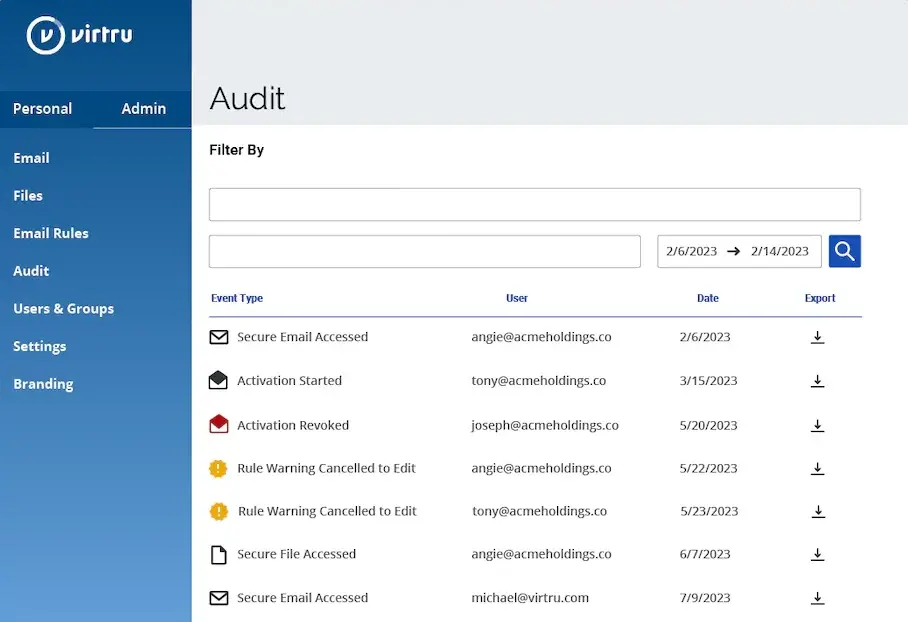Sort by Date column header
908x622 pixels.
click(x=708, y=298)
